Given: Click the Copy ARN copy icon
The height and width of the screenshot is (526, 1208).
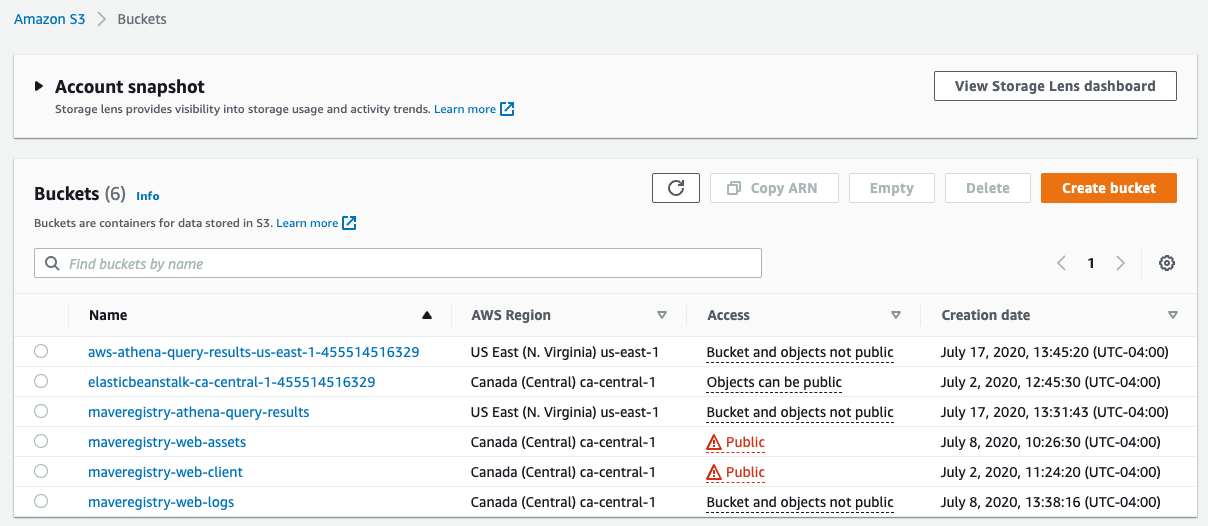Looking at the screenshot, I should (734, 188).
